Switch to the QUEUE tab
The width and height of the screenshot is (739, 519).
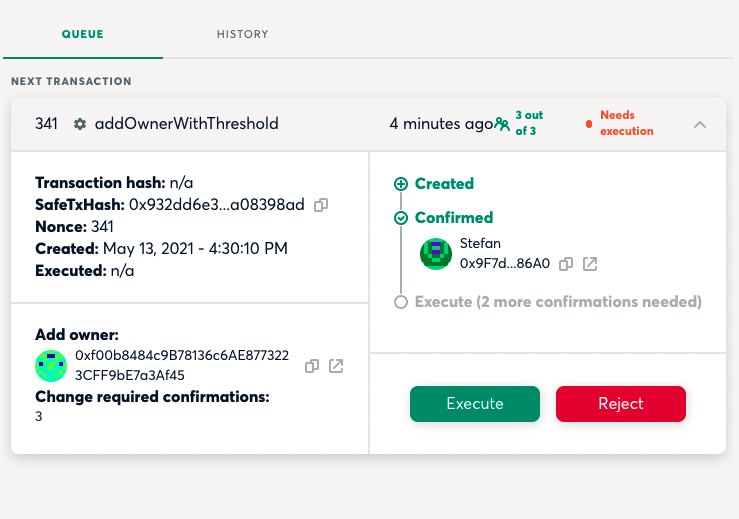tap(82, 34)
